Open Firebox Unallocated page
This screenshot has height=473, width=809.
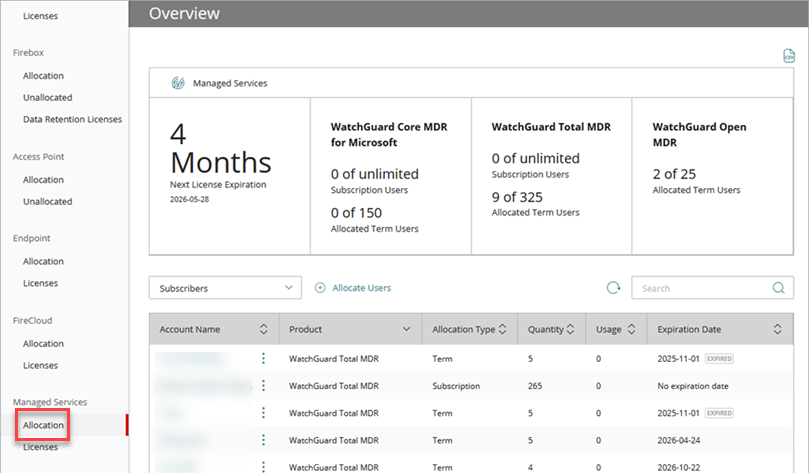(x=47, y=97)
